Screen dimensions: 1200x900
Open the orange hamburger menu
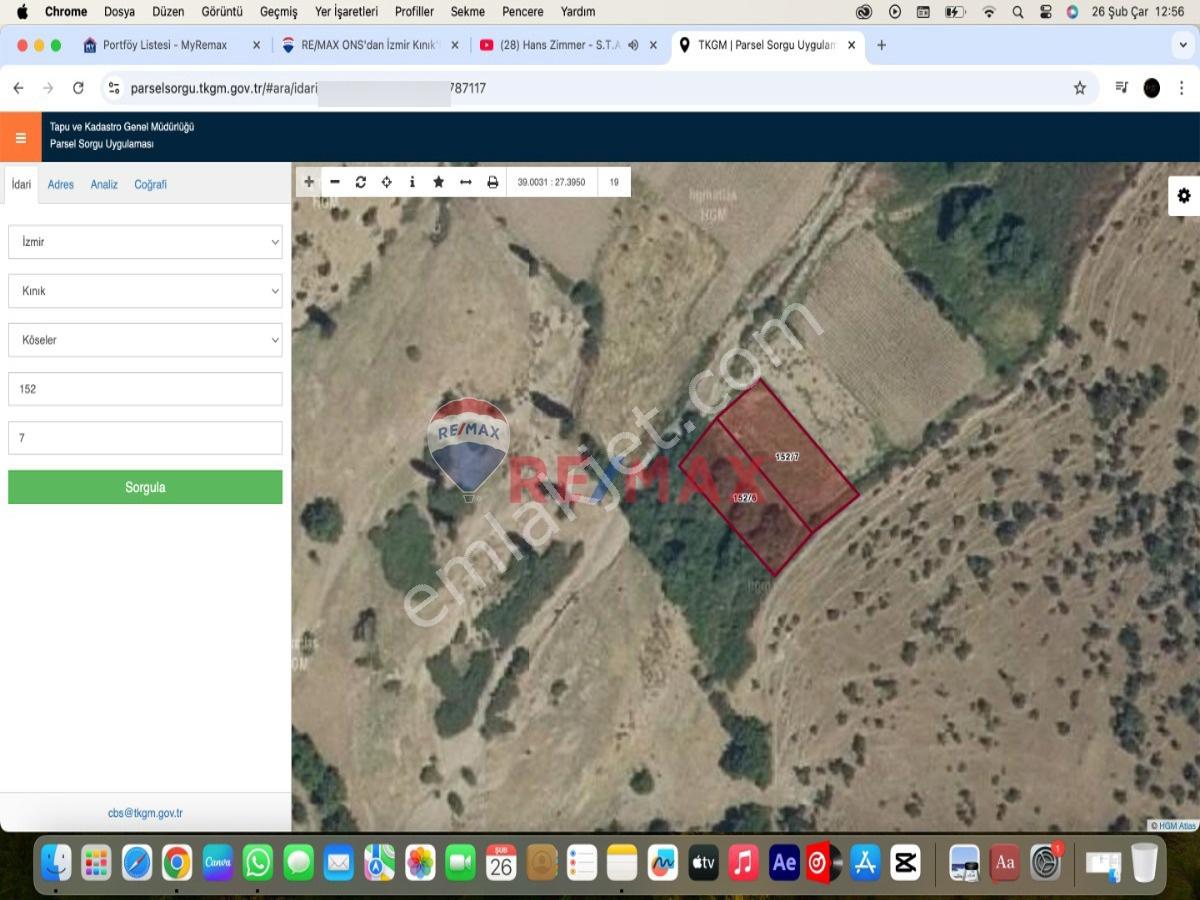[20, 137]
